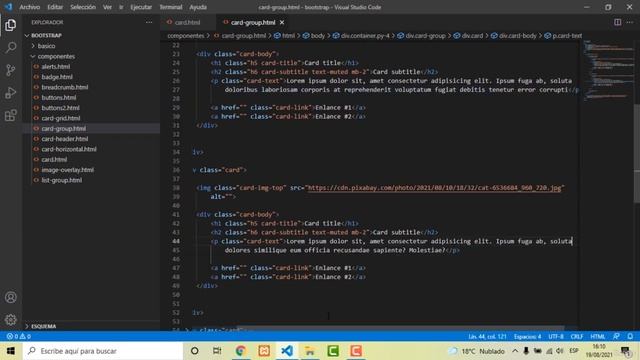Click errors and warnings status indicator
Viewport: 640px width, 360px height.
click(x=19, y=336)
